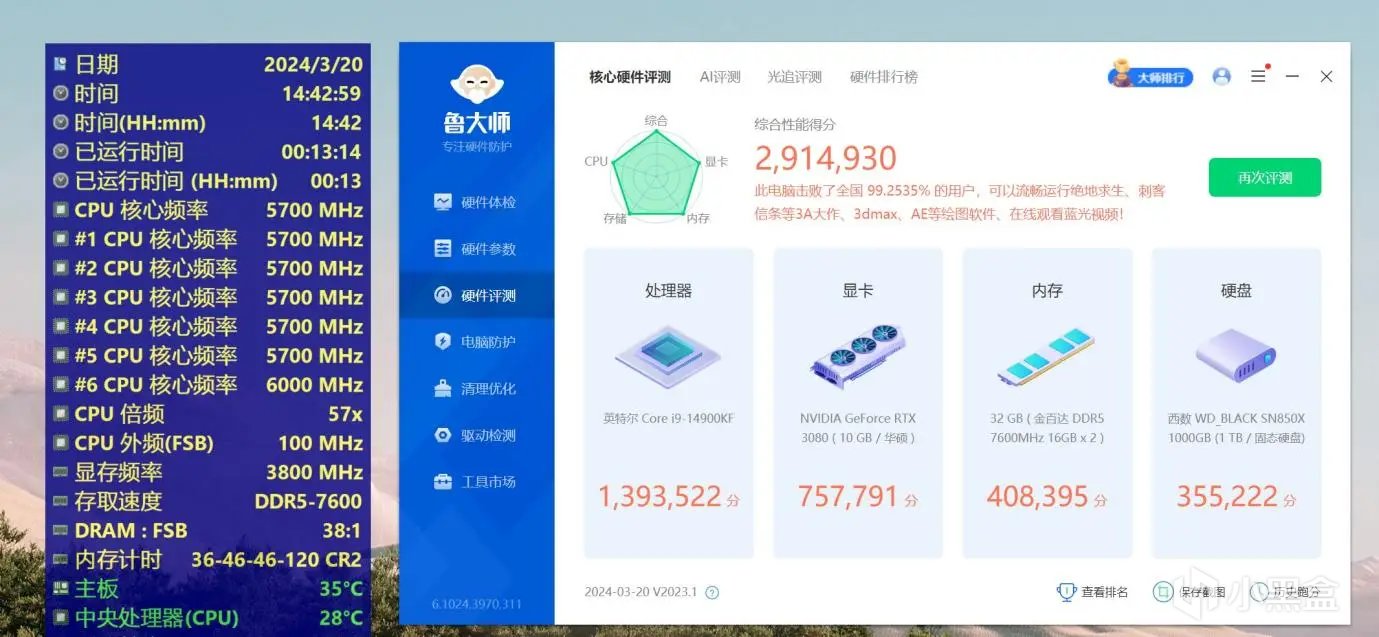This screenshot has width=1379, height=637.
Task: Click the clock icon beside 时间
Action: (61, 93)
